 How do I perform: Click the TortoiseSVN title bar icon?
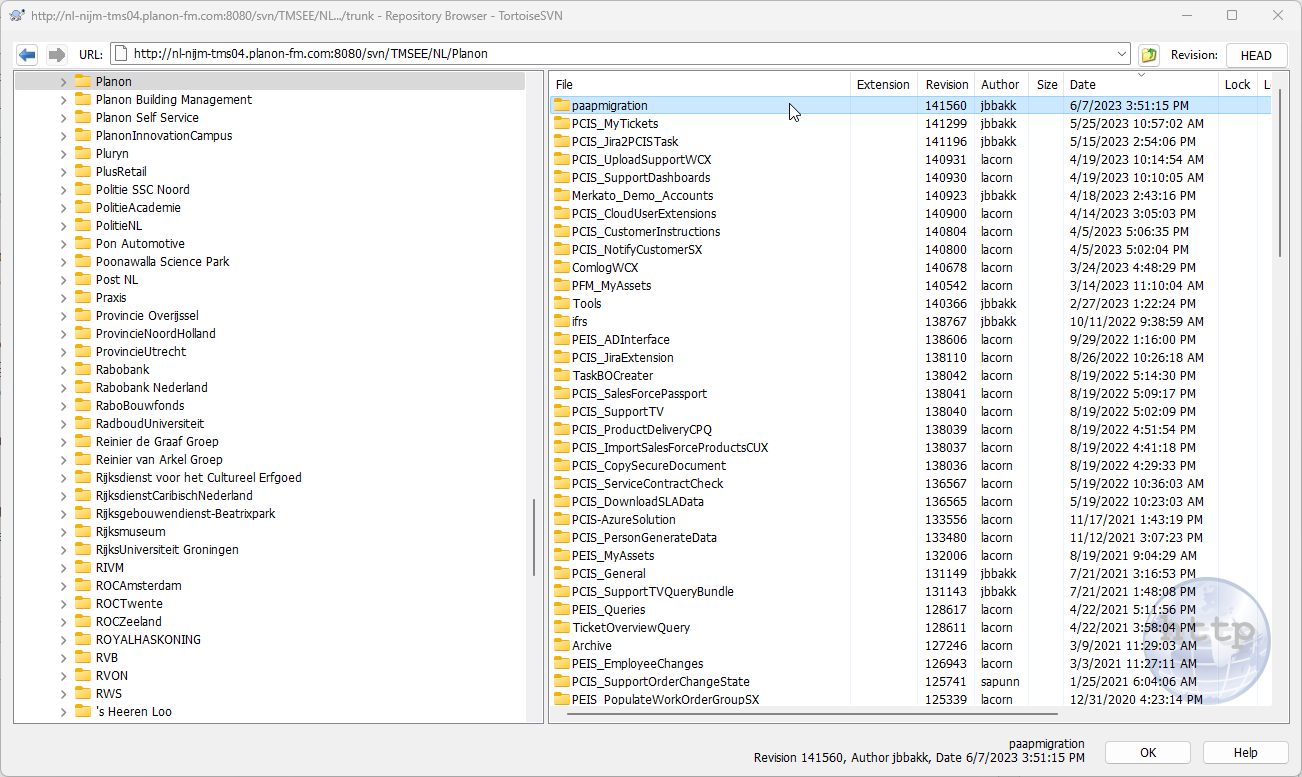[x=17, y=15]
